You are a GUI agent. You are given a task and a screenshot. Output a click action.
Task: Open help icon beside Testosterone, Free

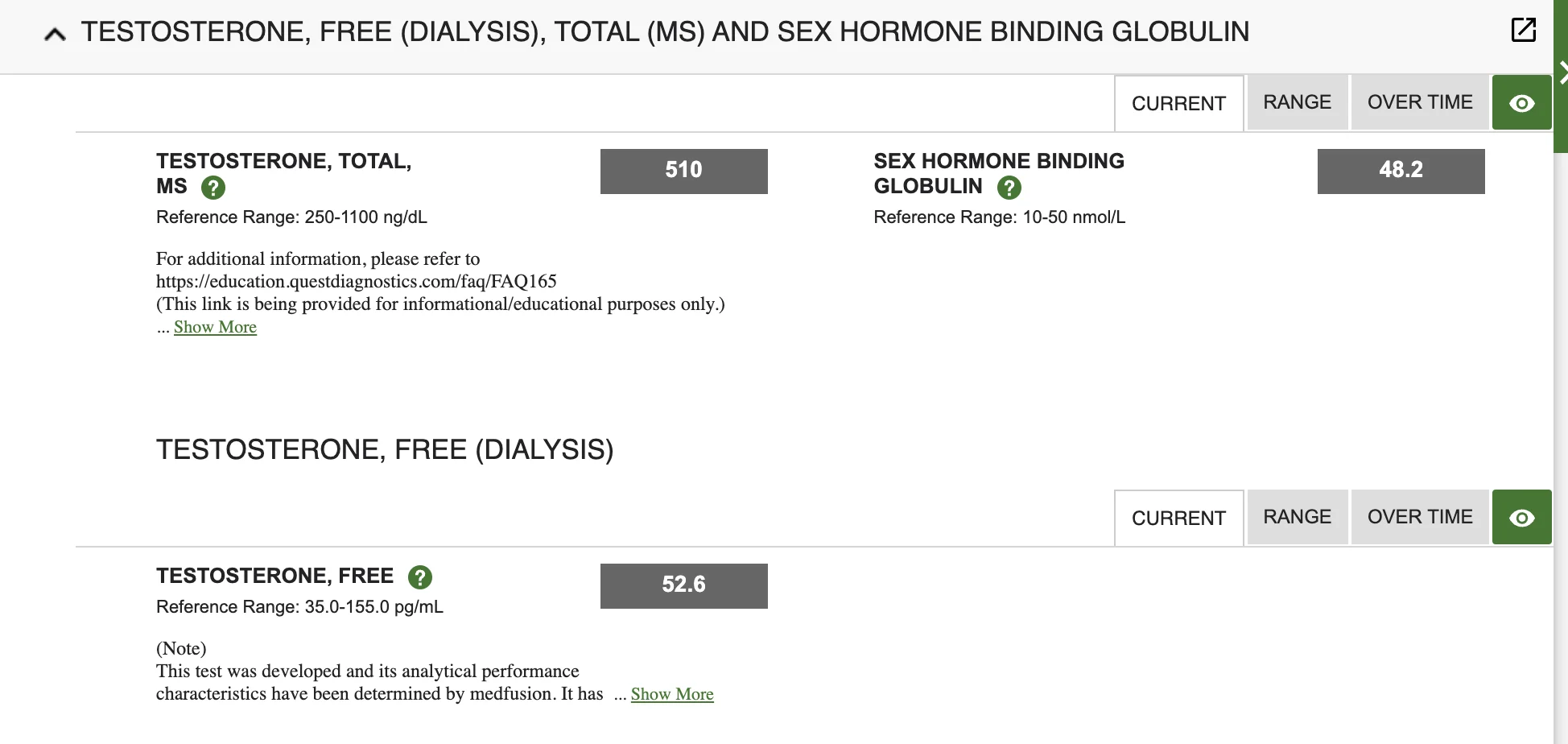pos(419,577)
